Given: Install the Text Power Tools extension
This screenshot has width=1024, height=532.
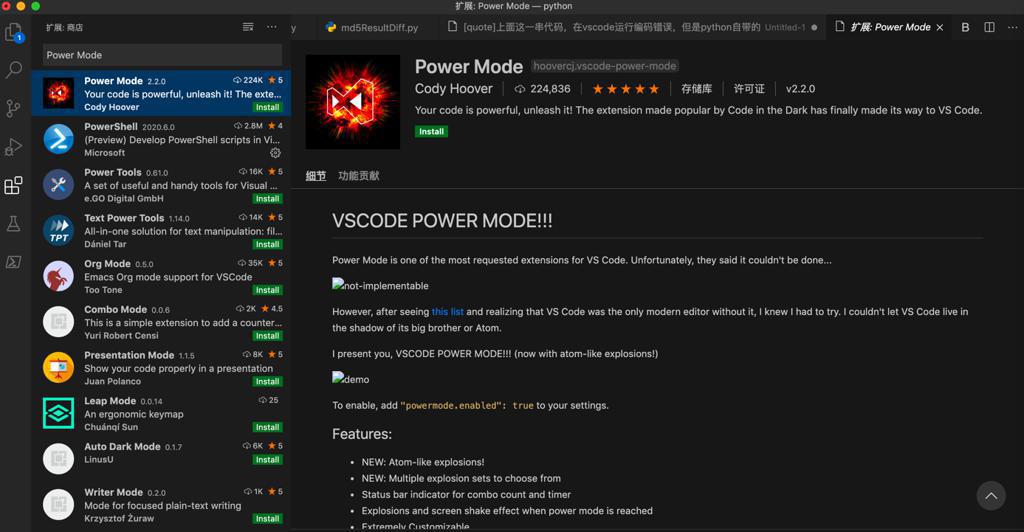Looking at the screenshot, I should tap(267, 244).
